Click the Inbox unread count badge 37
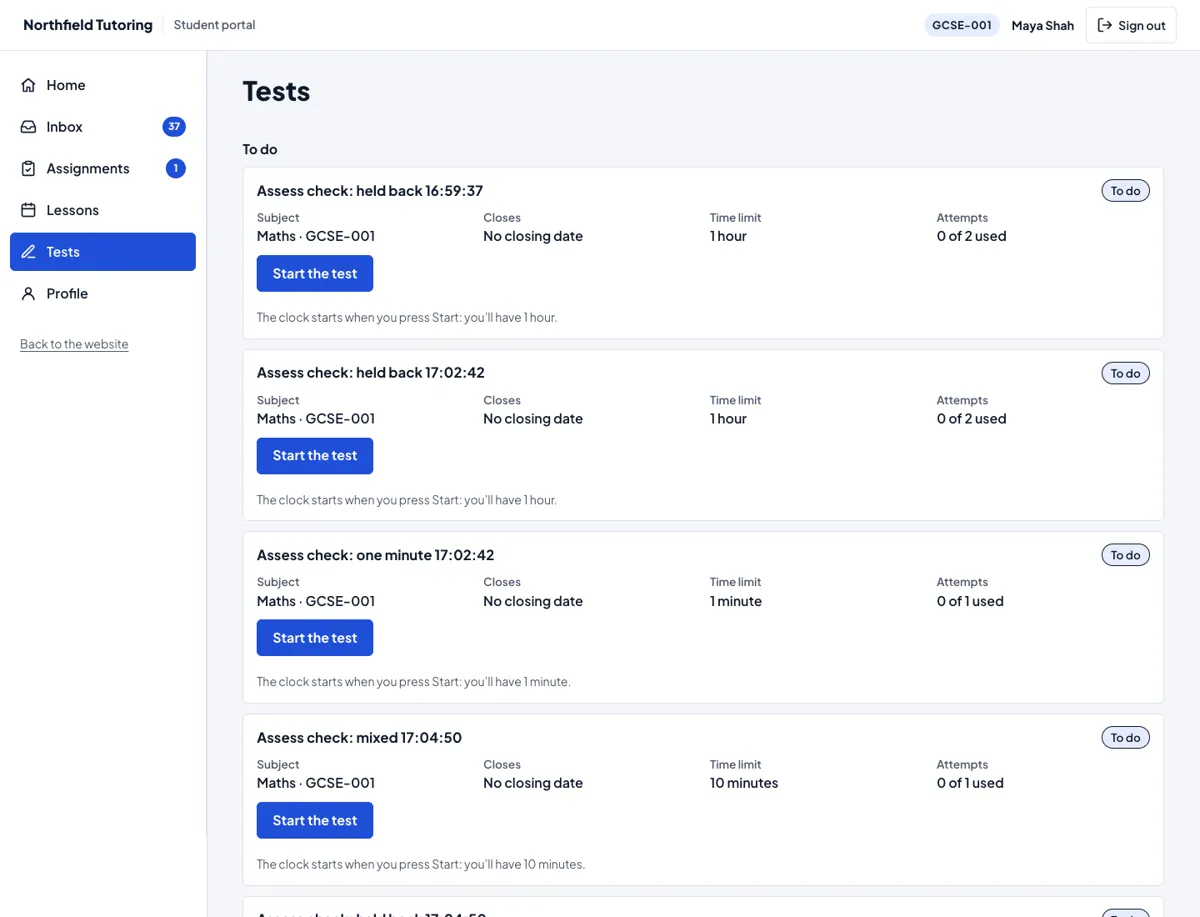The width and height of the screenshot is (1200, 917). [174, 127]
